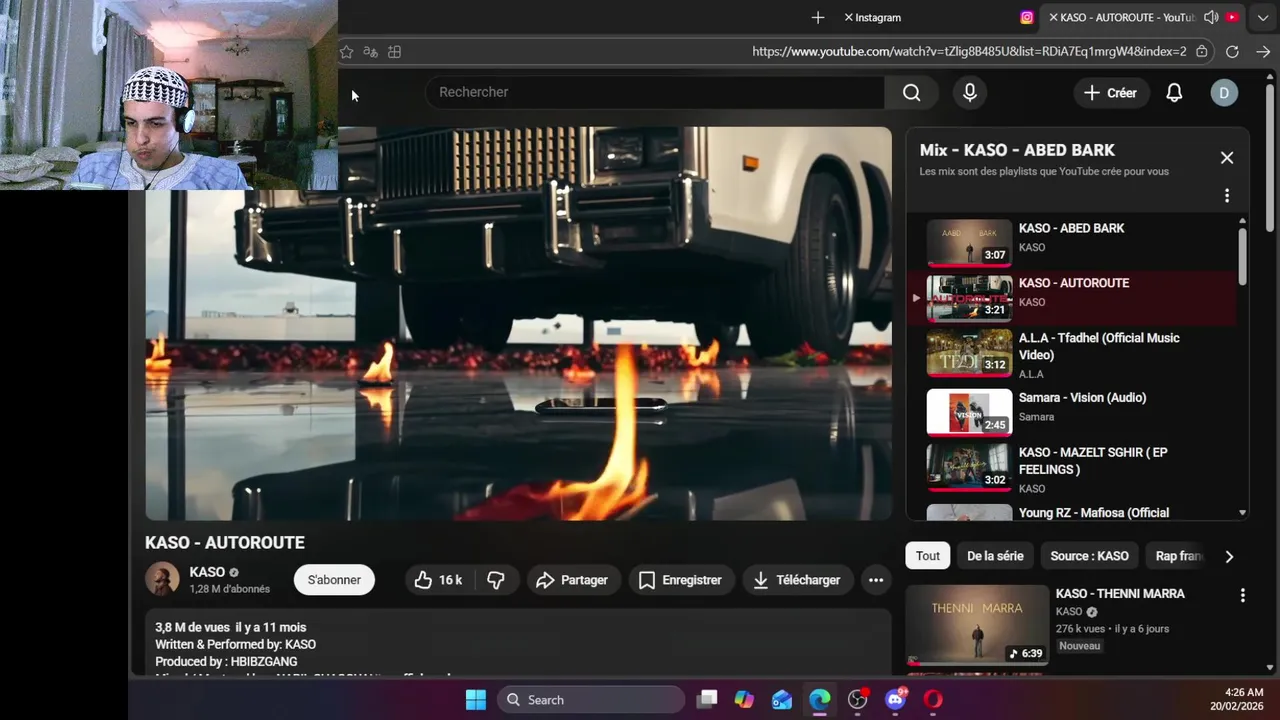Open options menu for KASO - THENNI MARRA
Screen dimensions: 1280x720
1242,595
